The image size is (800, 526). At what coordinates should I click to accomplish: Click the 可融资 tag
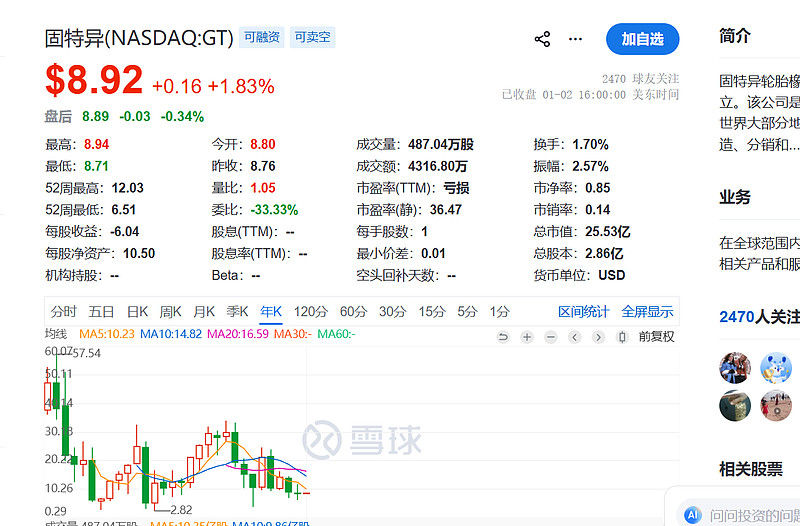click(x=262, y=37)
